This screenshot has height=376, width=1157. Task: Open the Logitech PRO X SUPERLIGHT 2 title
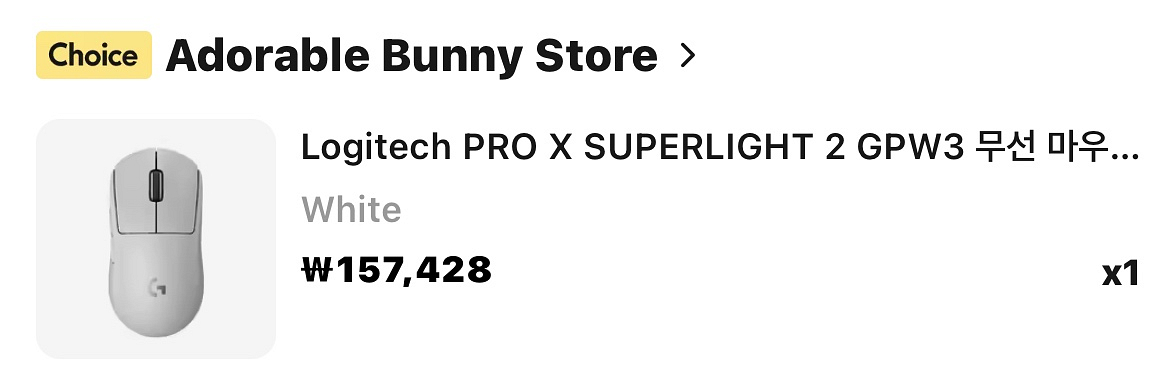pos(719,147)
